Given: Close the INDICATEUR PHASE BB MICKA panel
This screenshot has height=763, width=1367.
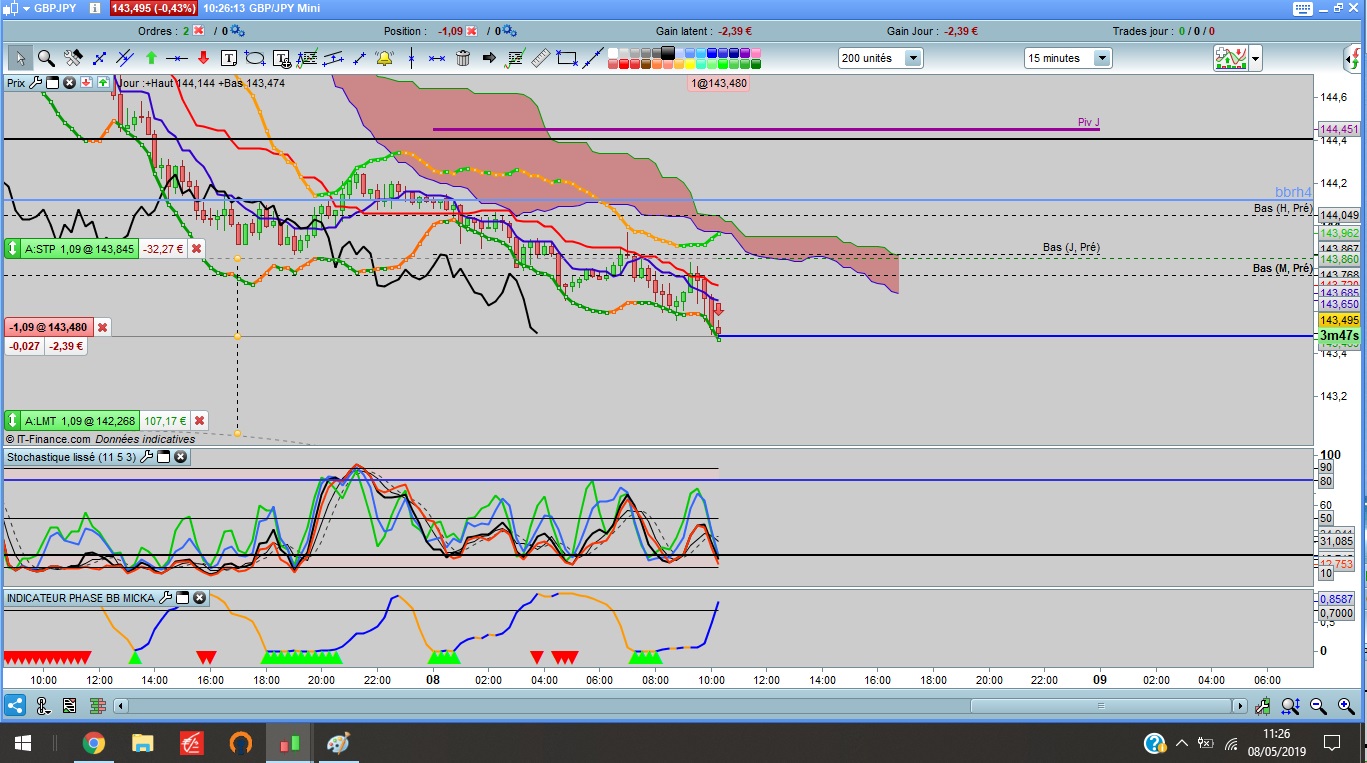Looking at the screenshot, I should point(199,598).
